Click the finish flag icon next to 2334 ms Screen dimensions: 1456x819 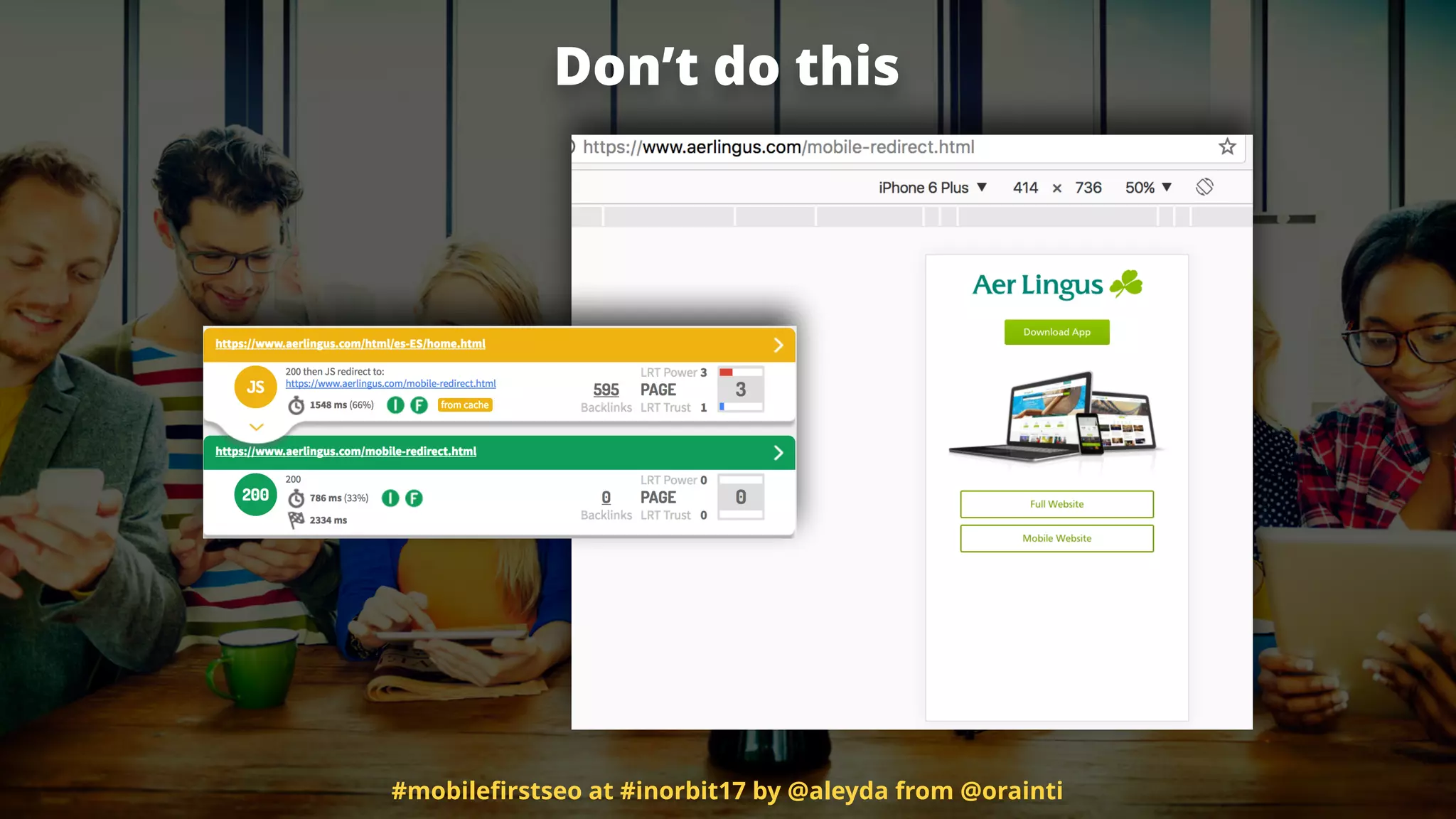[296, 520]
